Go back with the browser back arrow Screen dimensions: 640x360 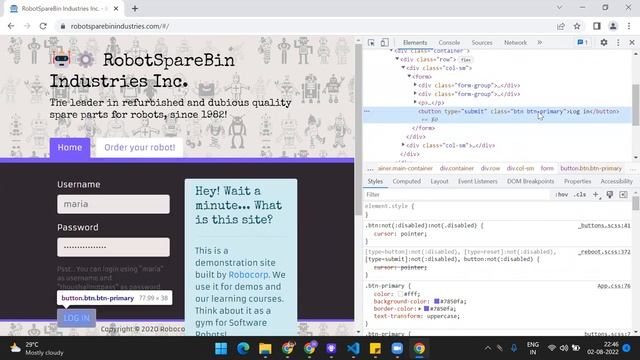(11, 26)
